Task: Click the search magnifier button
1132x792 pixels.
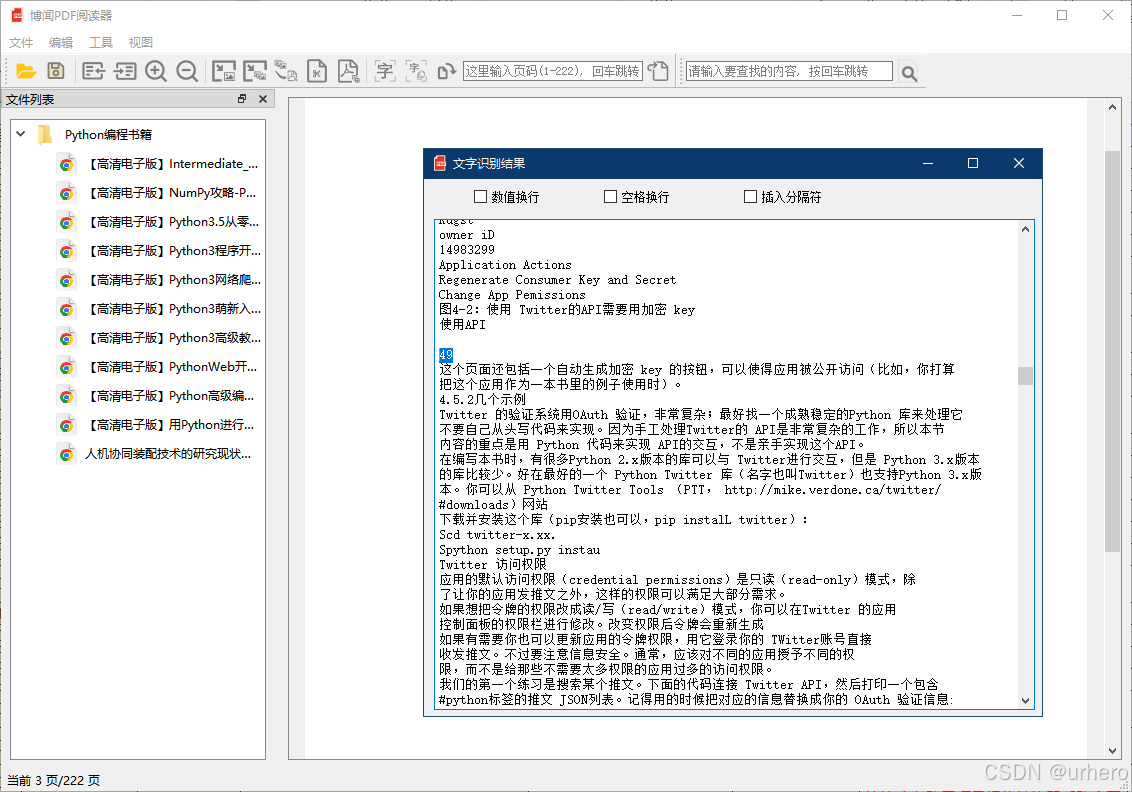Action: tap(909, 72)
